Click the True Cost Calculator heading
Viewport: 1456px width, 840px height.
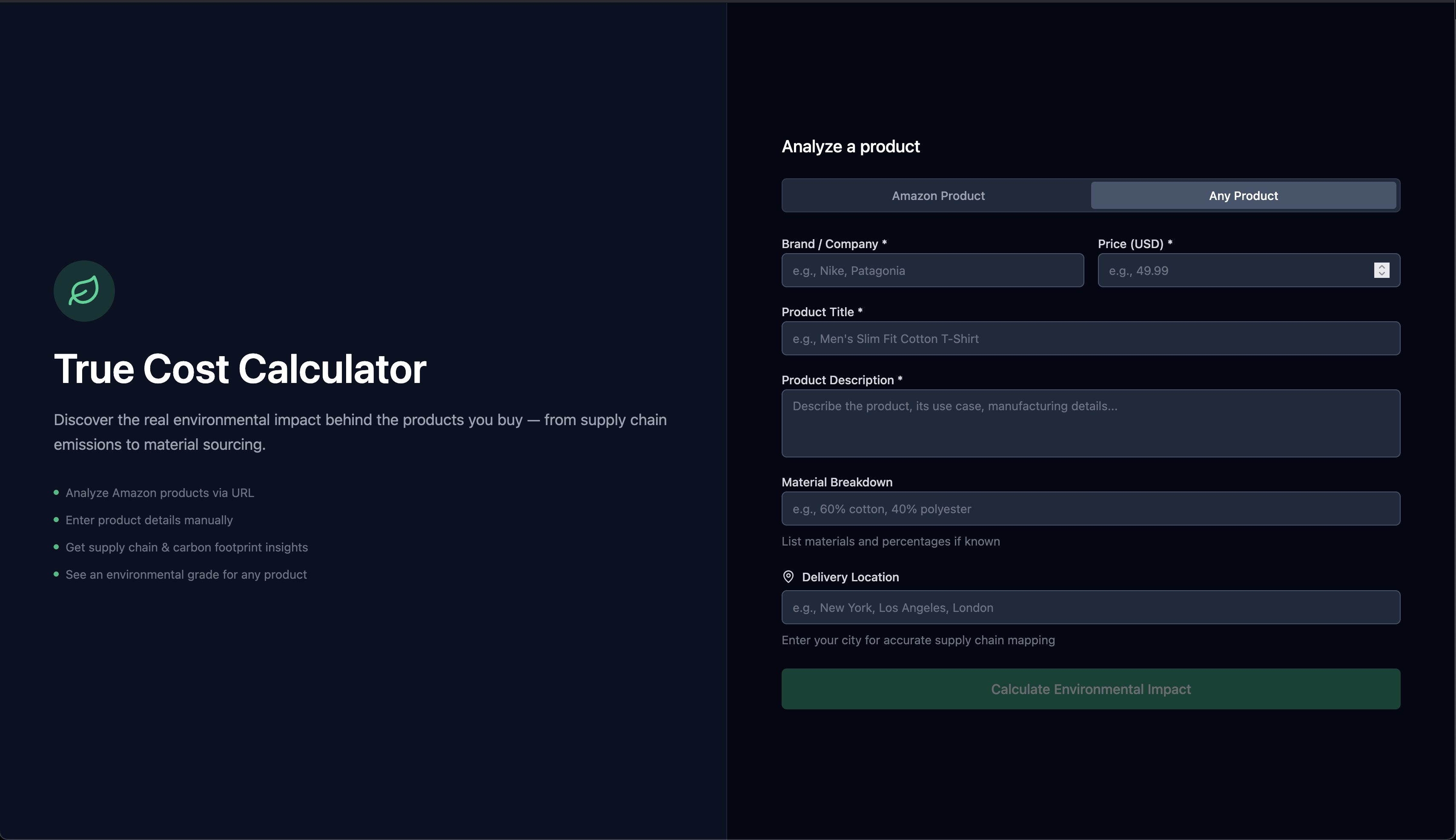tap(240, 369)
